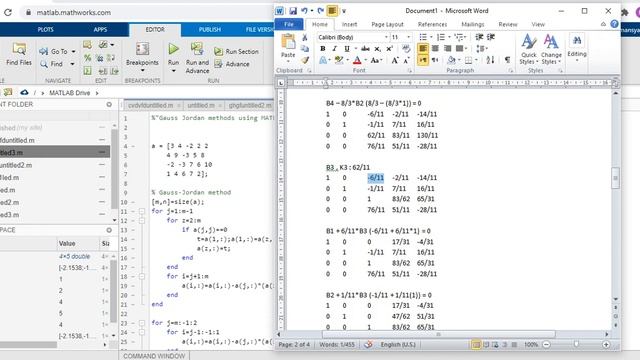Click Text Highlight Color swatch
This screenshot has height=360, width=640.
(x=338, y=60)
